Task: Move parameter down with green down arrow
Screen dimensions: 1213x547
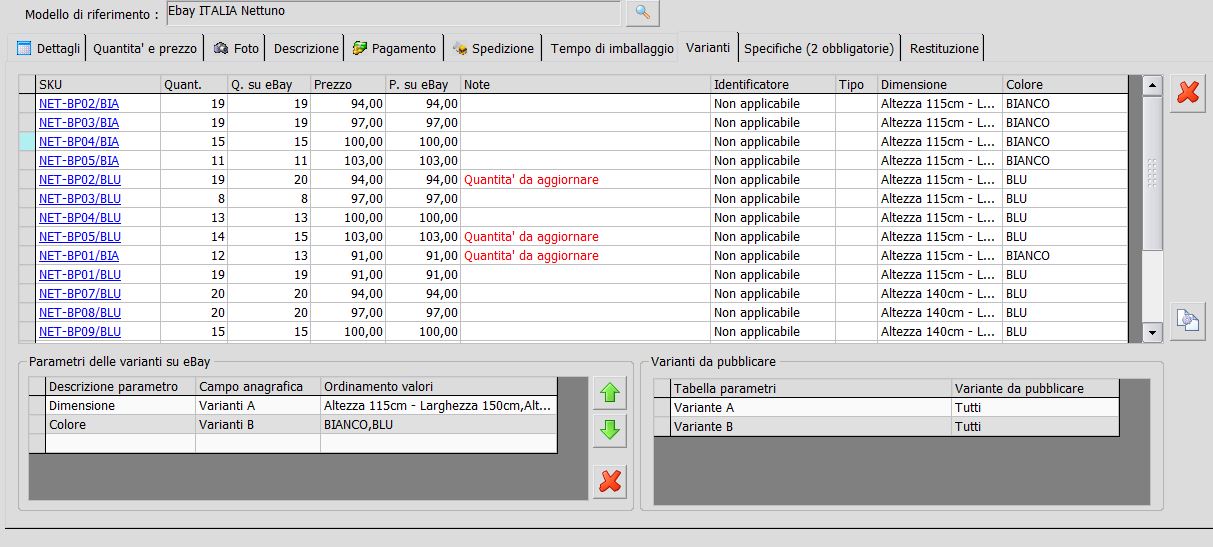Action: pos(610,431)
